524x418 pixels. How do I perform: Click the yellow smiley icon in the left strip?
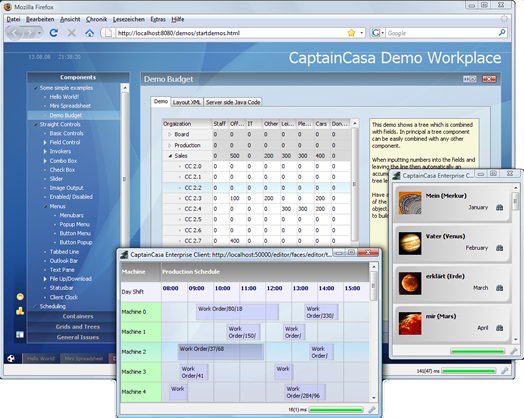(x=20, y=297)
